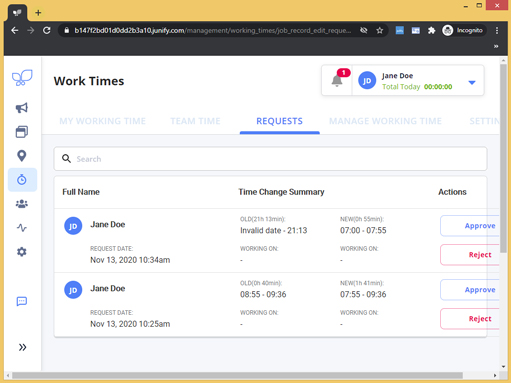
Task: Reject the 10:25am request
Action: (x=470, y=319)
